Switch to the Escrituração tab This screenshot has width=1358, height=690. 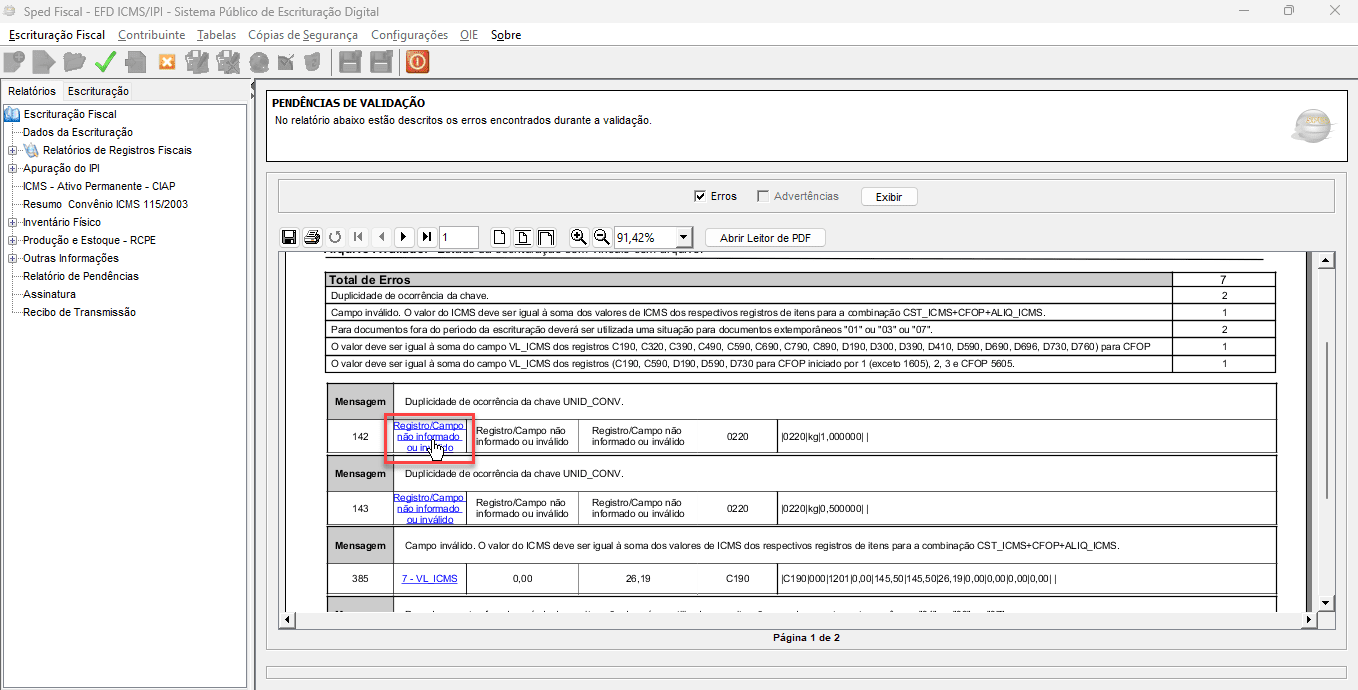click(x=98, y=91)
